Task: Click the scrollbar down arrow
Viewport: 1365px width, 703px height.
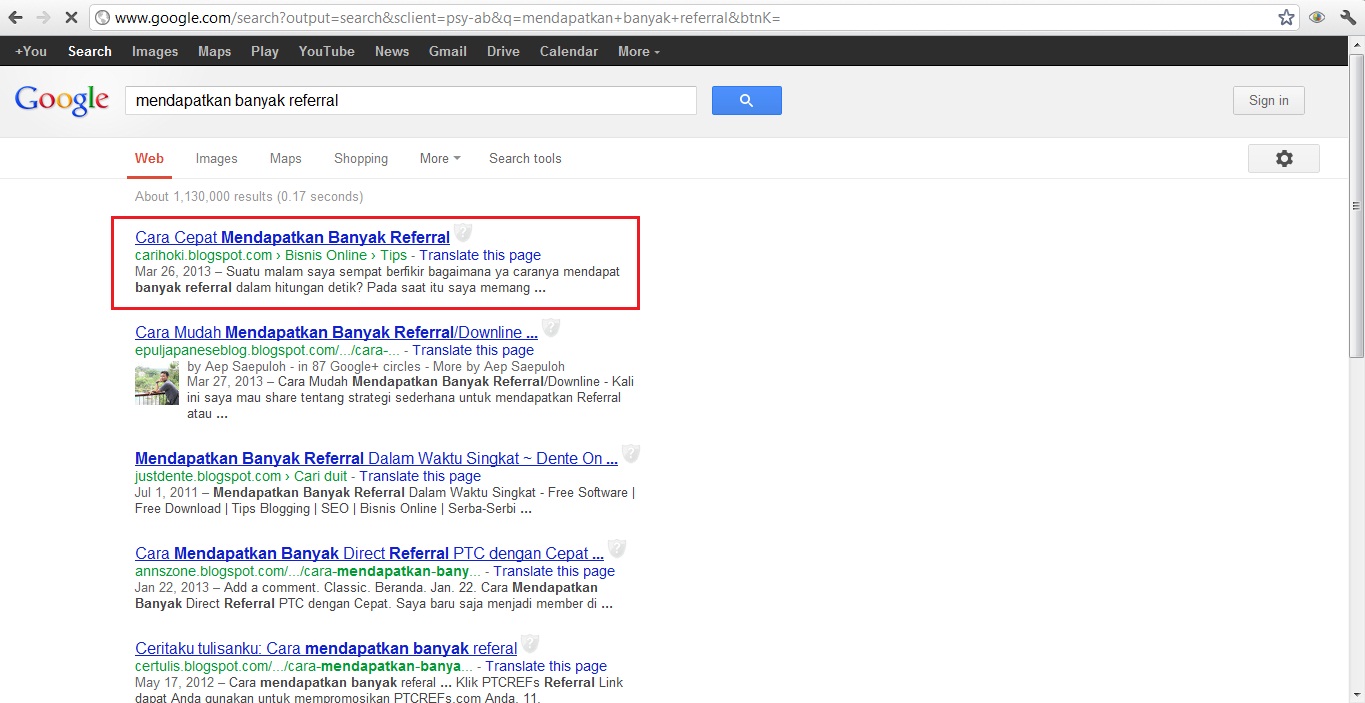Action: tap(1356, 695)
